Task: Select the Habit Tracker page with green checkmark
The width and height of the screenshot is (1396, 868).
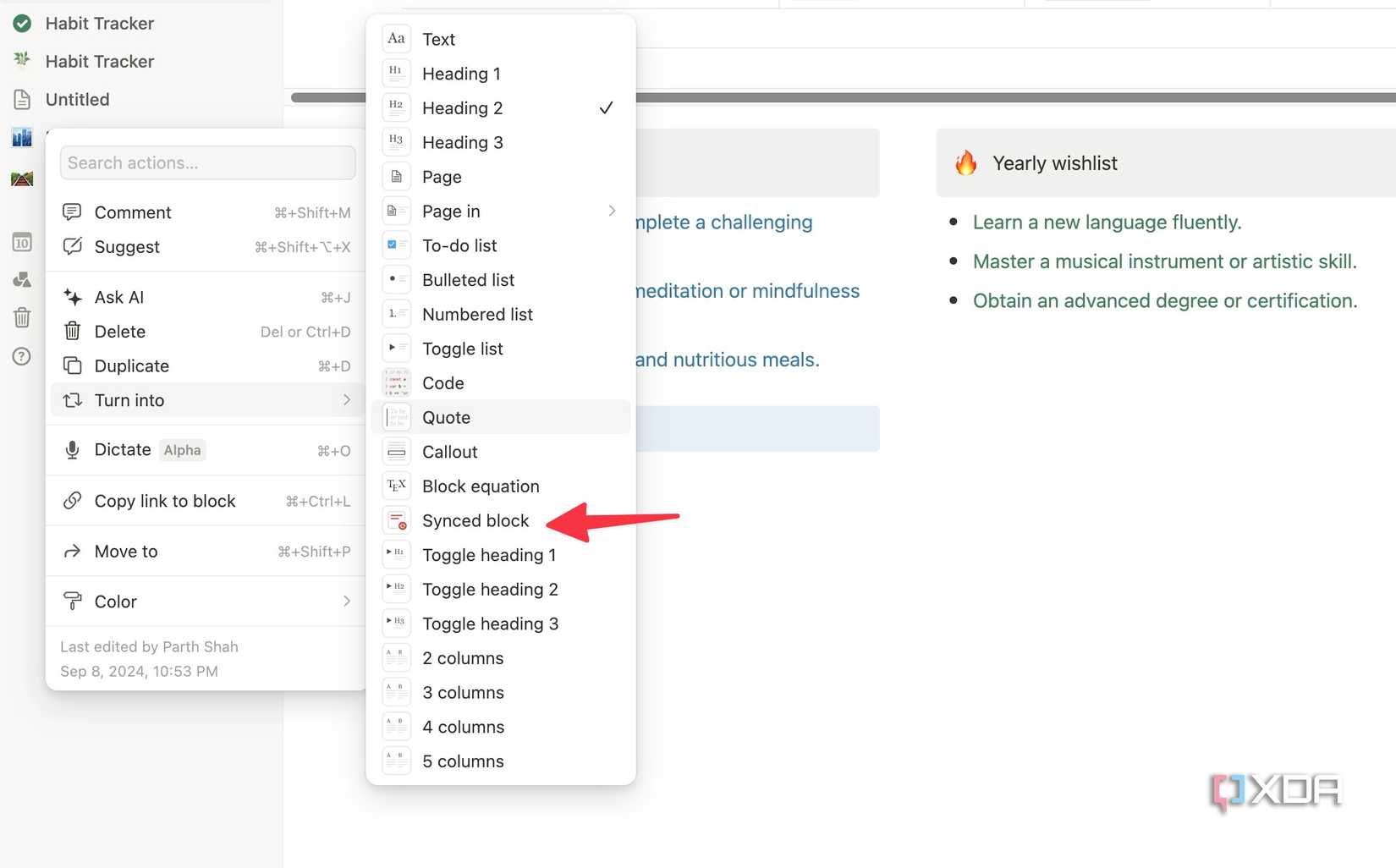Action: click(x=99, y=23)
